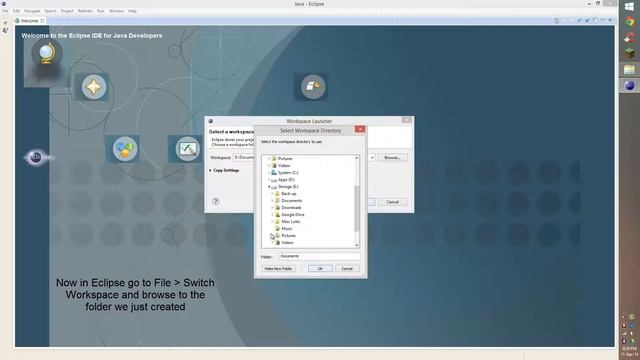Click the Make New Folder button
Viewport: 640px width, 360px height.
pyautogui.click(x=278, y=269)
